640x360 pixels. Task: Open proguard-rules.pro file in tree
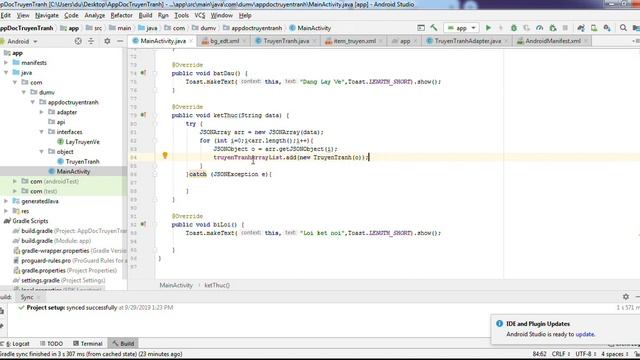coord(46,261)
